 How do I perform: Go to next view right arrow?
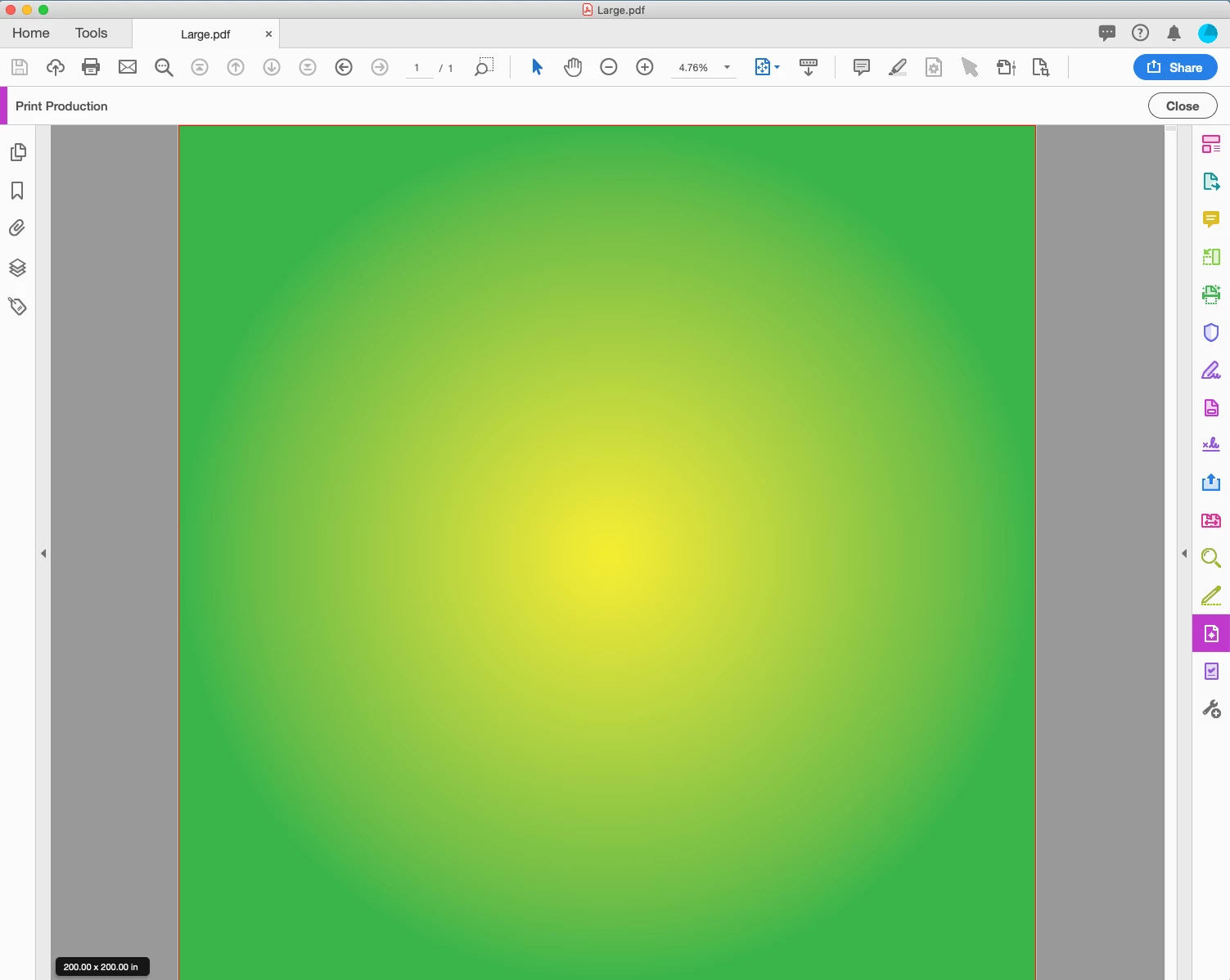click(380, 67)
